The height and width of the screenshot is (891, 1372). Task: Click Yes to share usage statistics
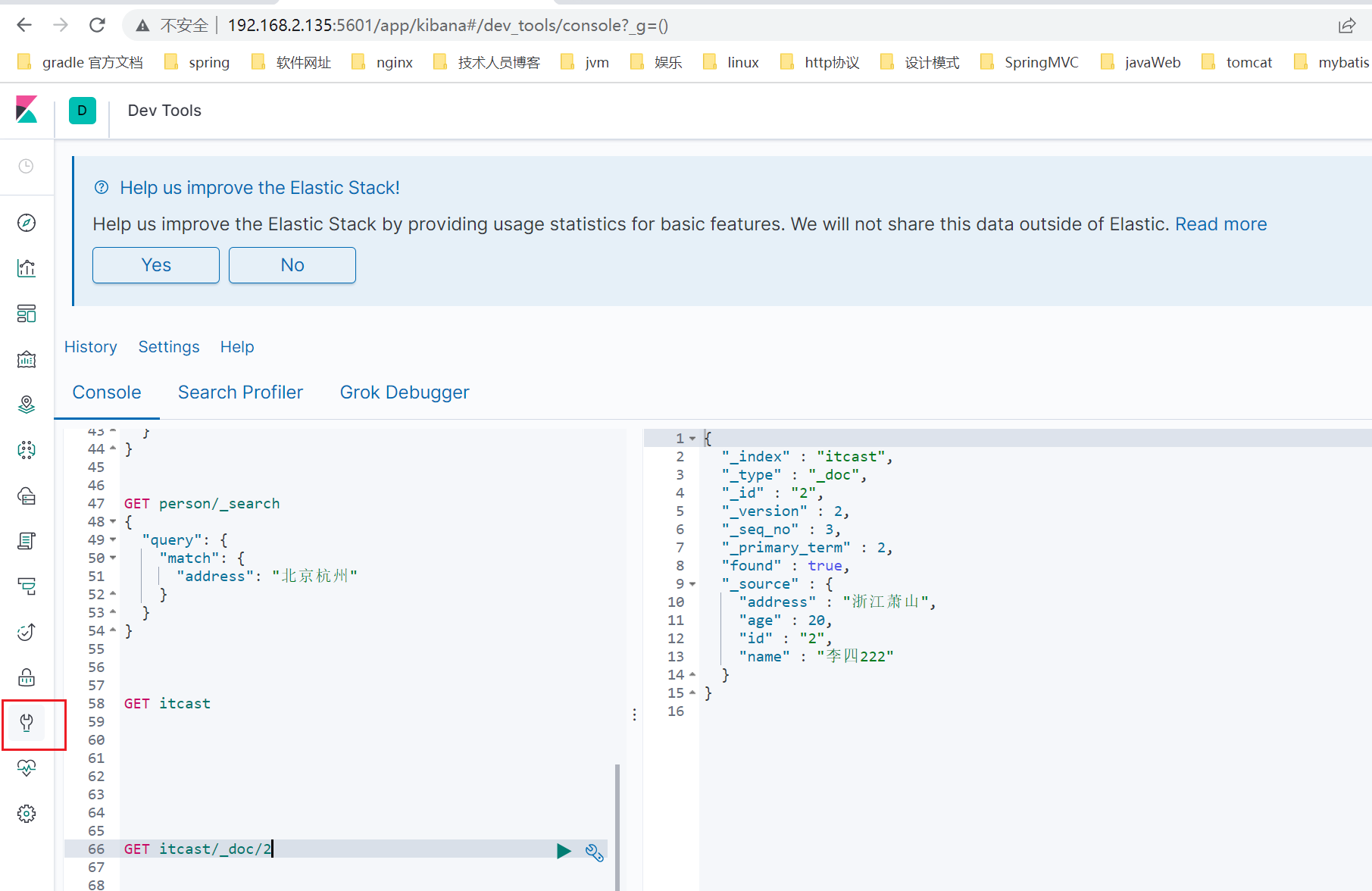coord(156,265)
